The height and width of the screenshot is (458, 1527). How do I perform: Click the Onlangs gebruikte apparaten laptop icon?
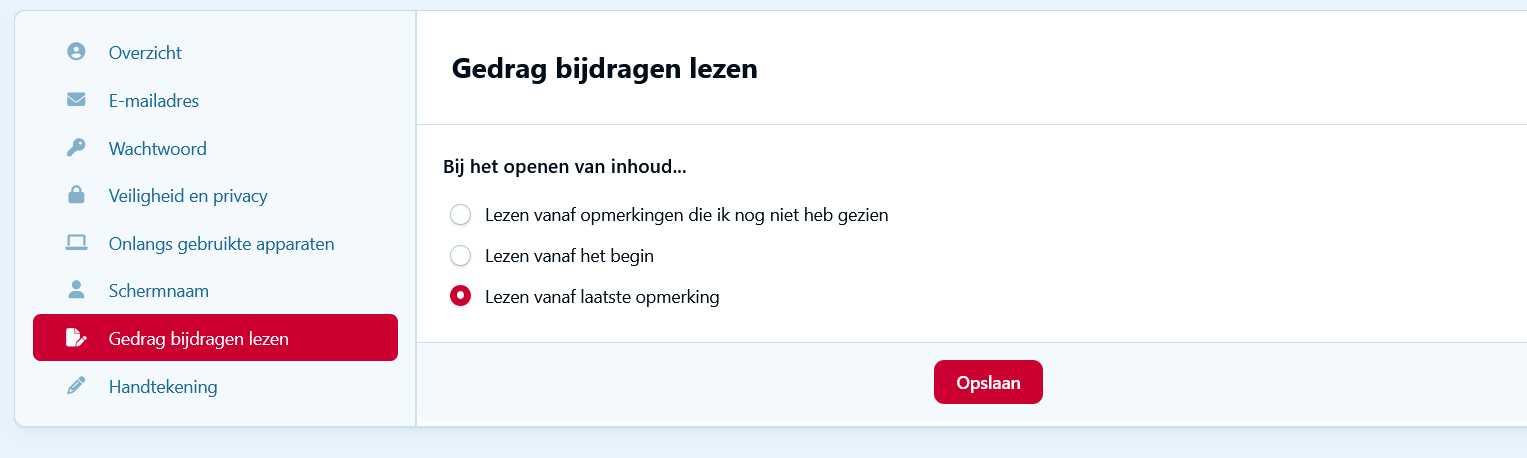point(76,243)
